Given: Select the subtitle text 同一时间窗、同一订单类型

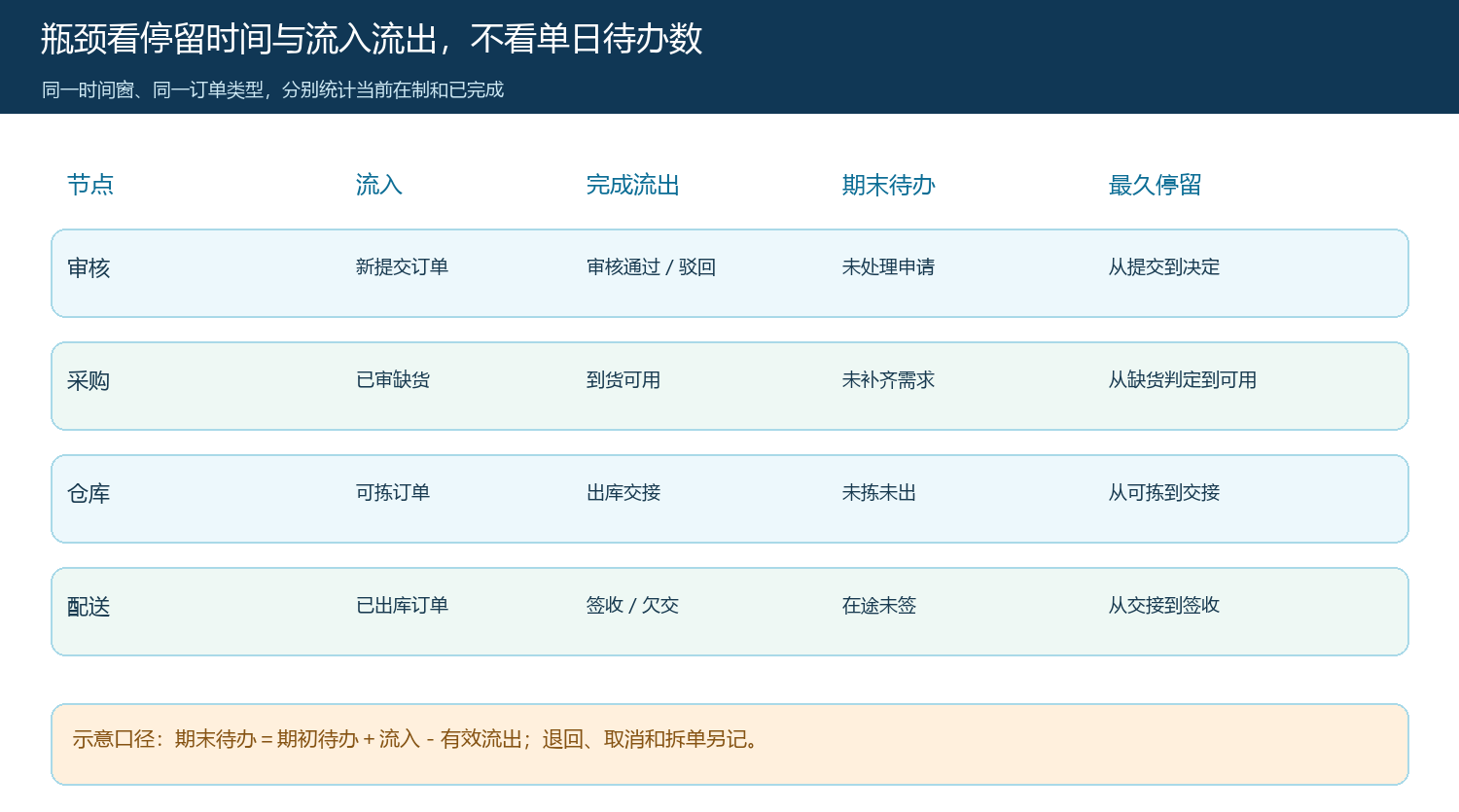Looking at the screenshot, I should [272, 89].
